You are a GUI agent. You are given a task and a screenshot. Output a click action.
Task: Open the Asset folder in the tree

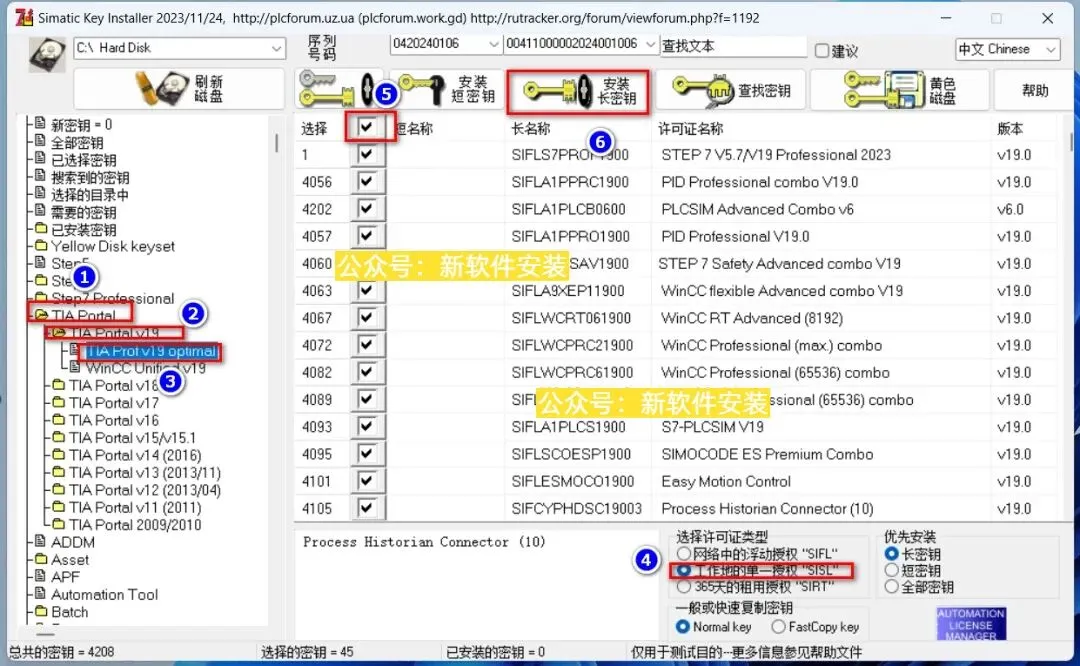pos(70,559)
